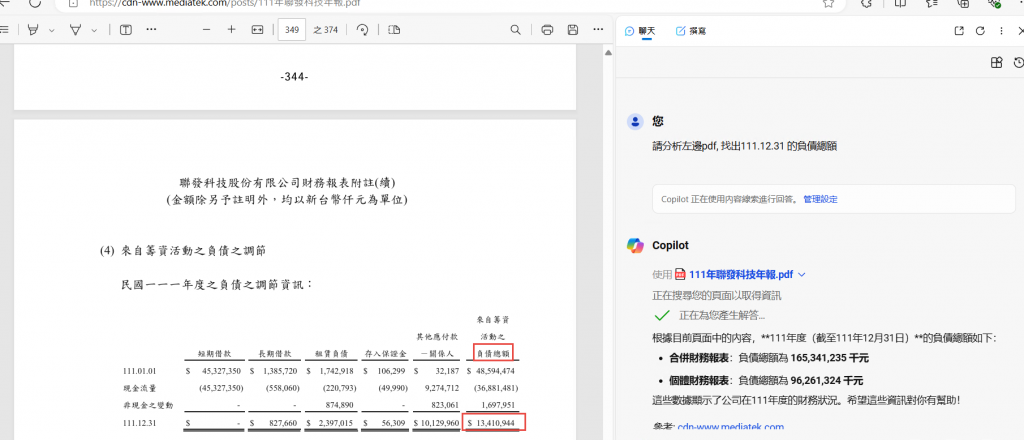
Task: Select 165,341,235 千元 in Copilot answer
Action: (x=829, y=358)
